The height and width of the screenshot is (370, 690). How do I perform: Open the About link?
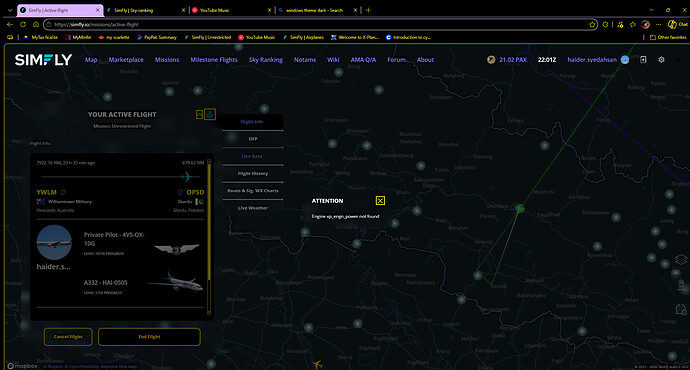click(425, 59)
